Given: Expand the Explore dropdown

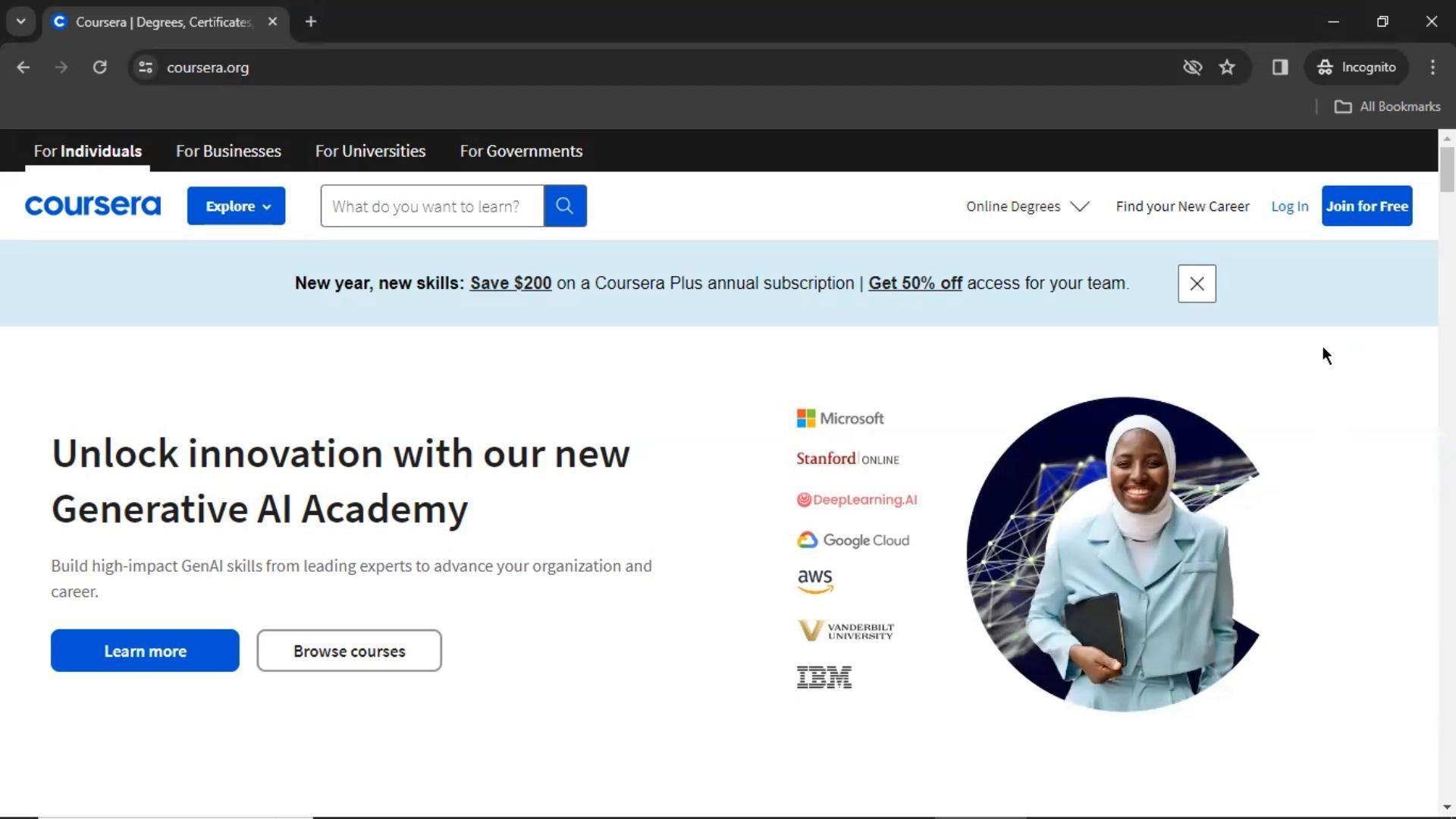Looking at the screenshot, I should 236,206.
